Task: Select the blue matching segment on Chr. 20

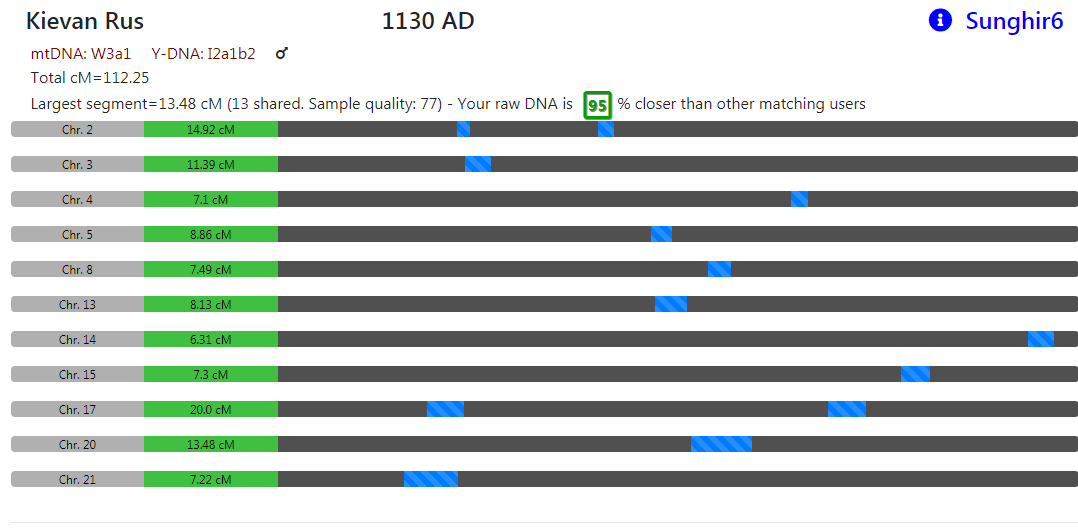Action: (x=721, y=444)
